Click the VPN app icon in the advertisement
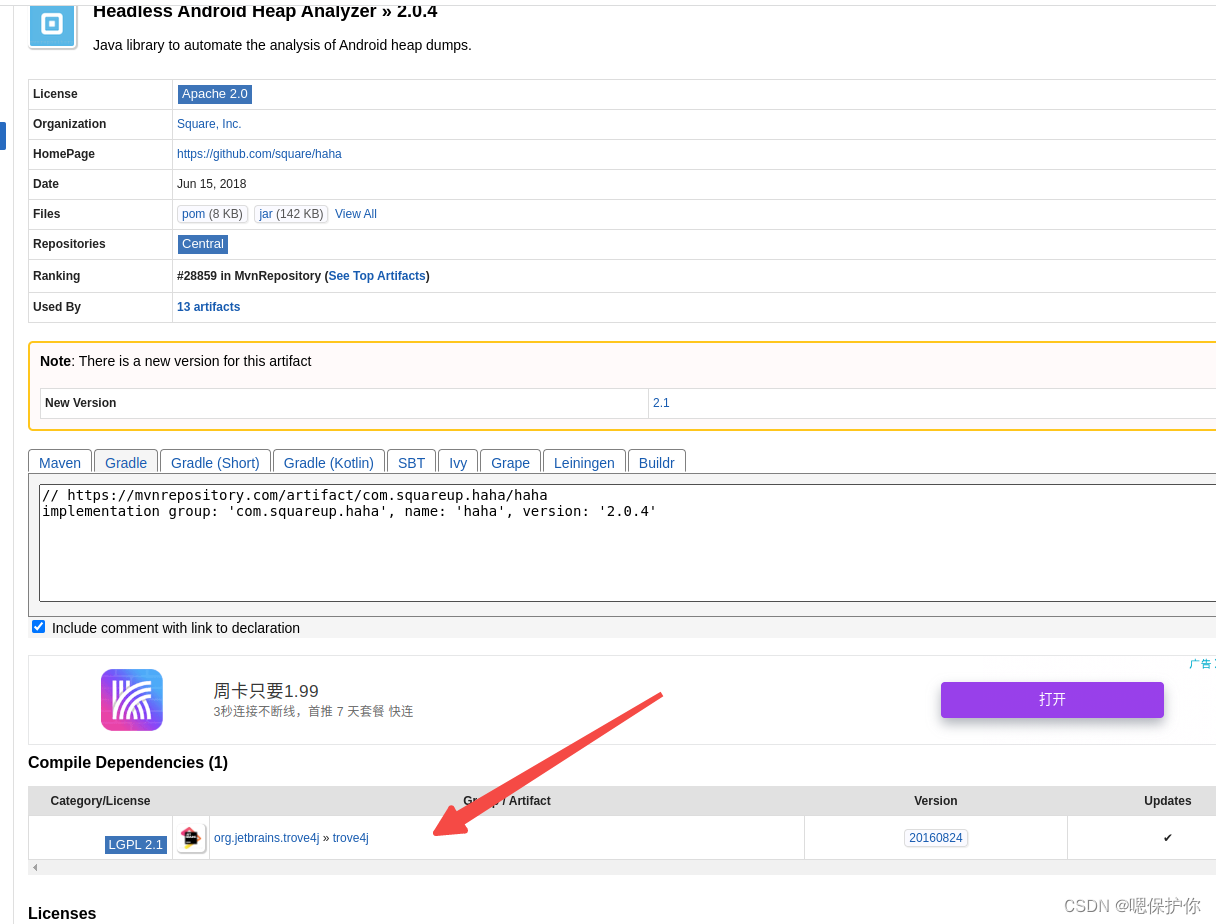The image size is (1216, 924). coord(131,700)
